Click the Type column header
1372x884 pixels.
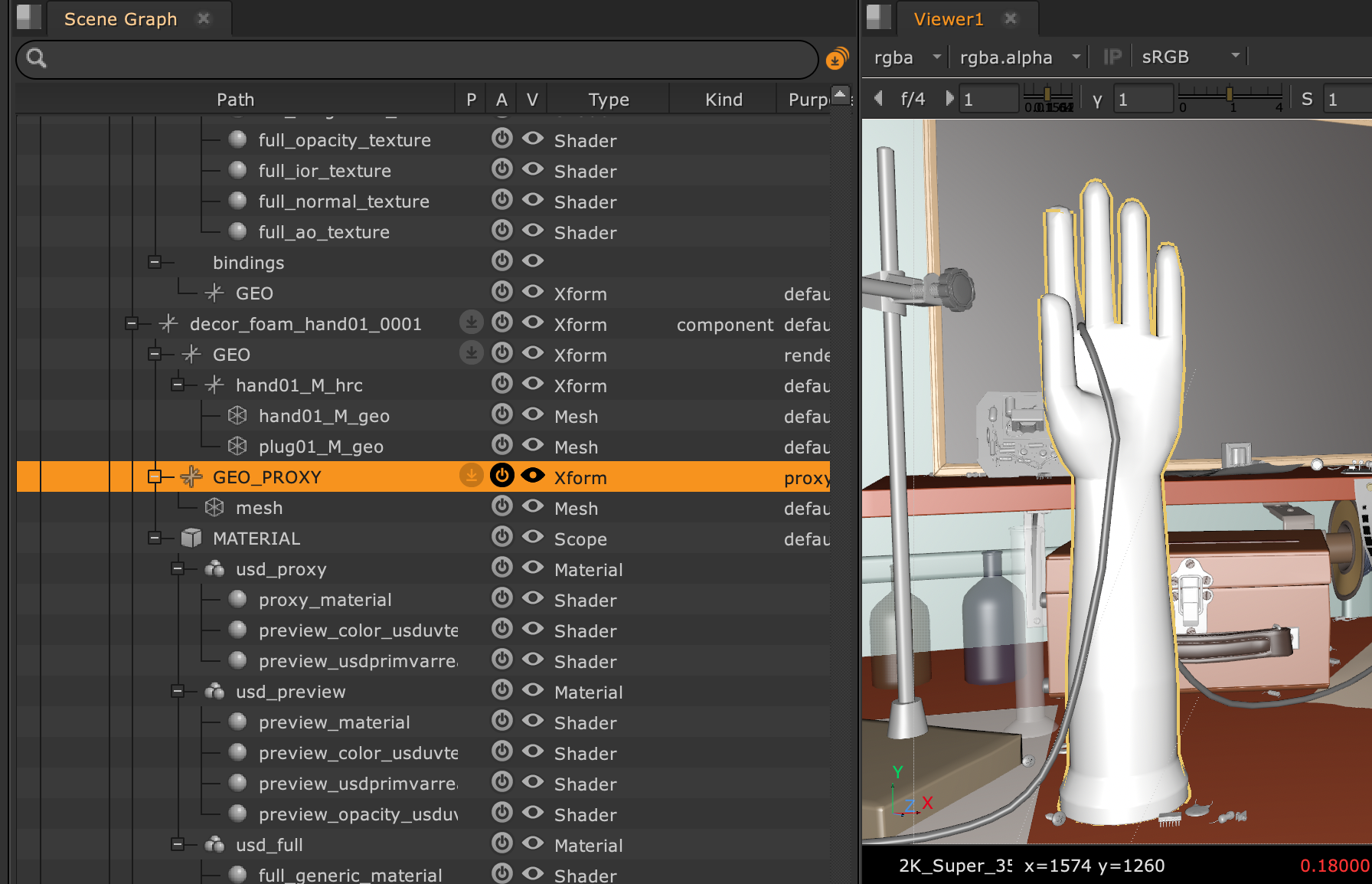pyautogui.click(x=608, y=100)
